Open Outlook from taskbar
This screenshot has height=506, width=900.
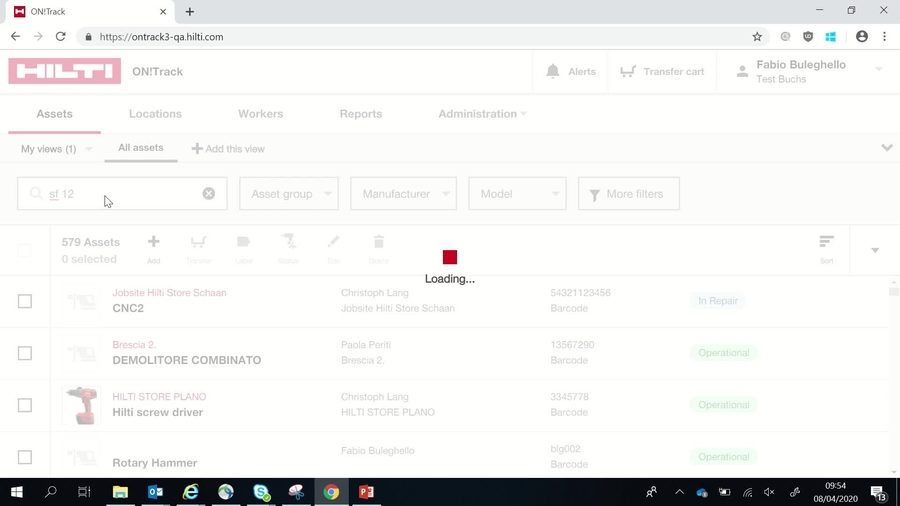[155, 492]
